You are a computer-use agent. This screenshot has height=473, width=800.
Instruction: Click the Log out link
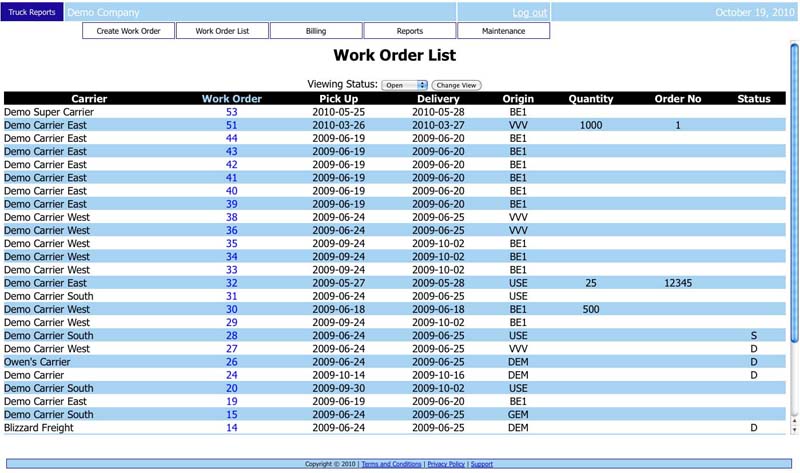[x=529, y=13]
